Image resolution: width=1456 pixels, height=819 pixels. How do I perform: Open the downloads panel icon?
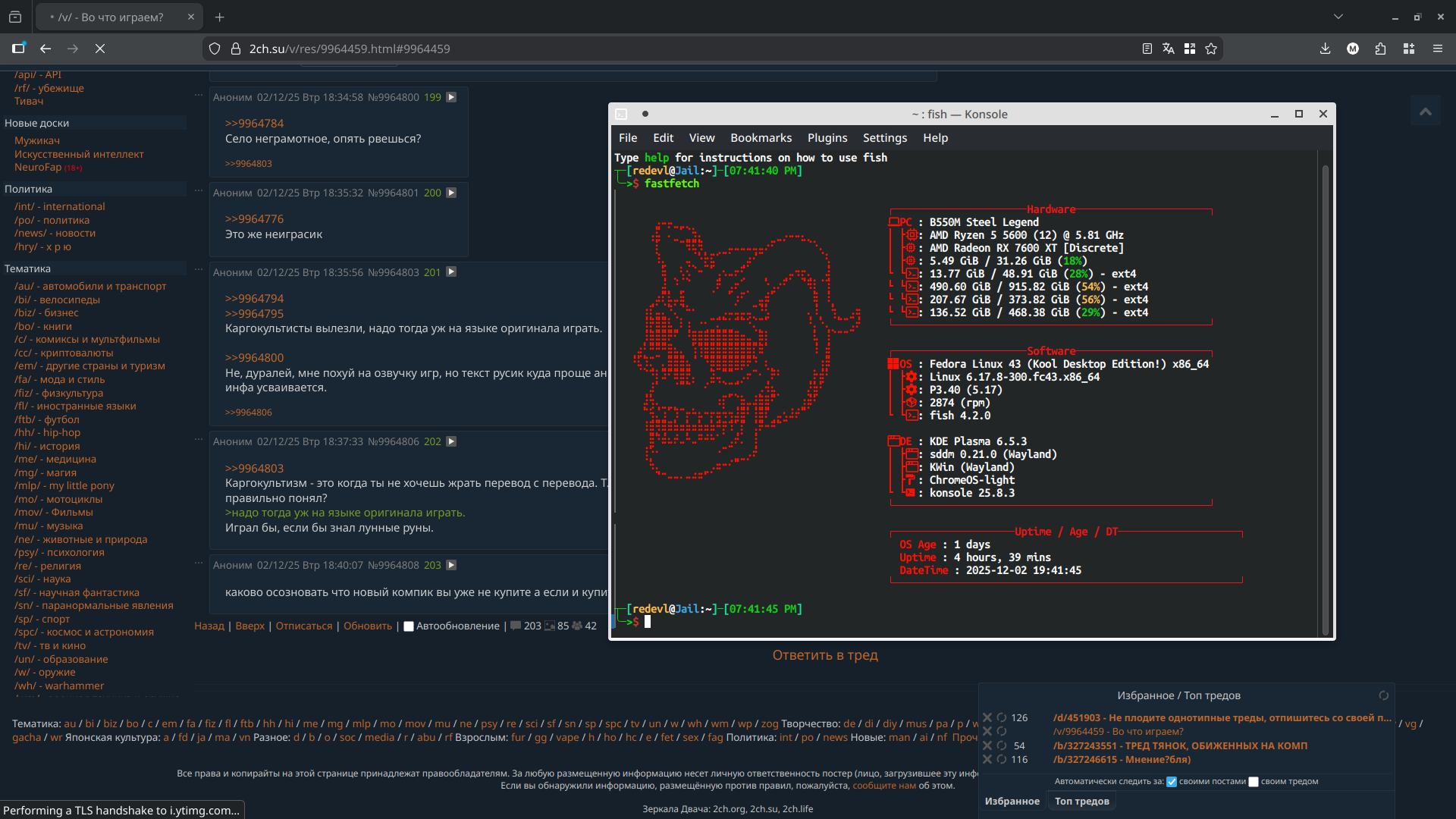point(1325,49)
